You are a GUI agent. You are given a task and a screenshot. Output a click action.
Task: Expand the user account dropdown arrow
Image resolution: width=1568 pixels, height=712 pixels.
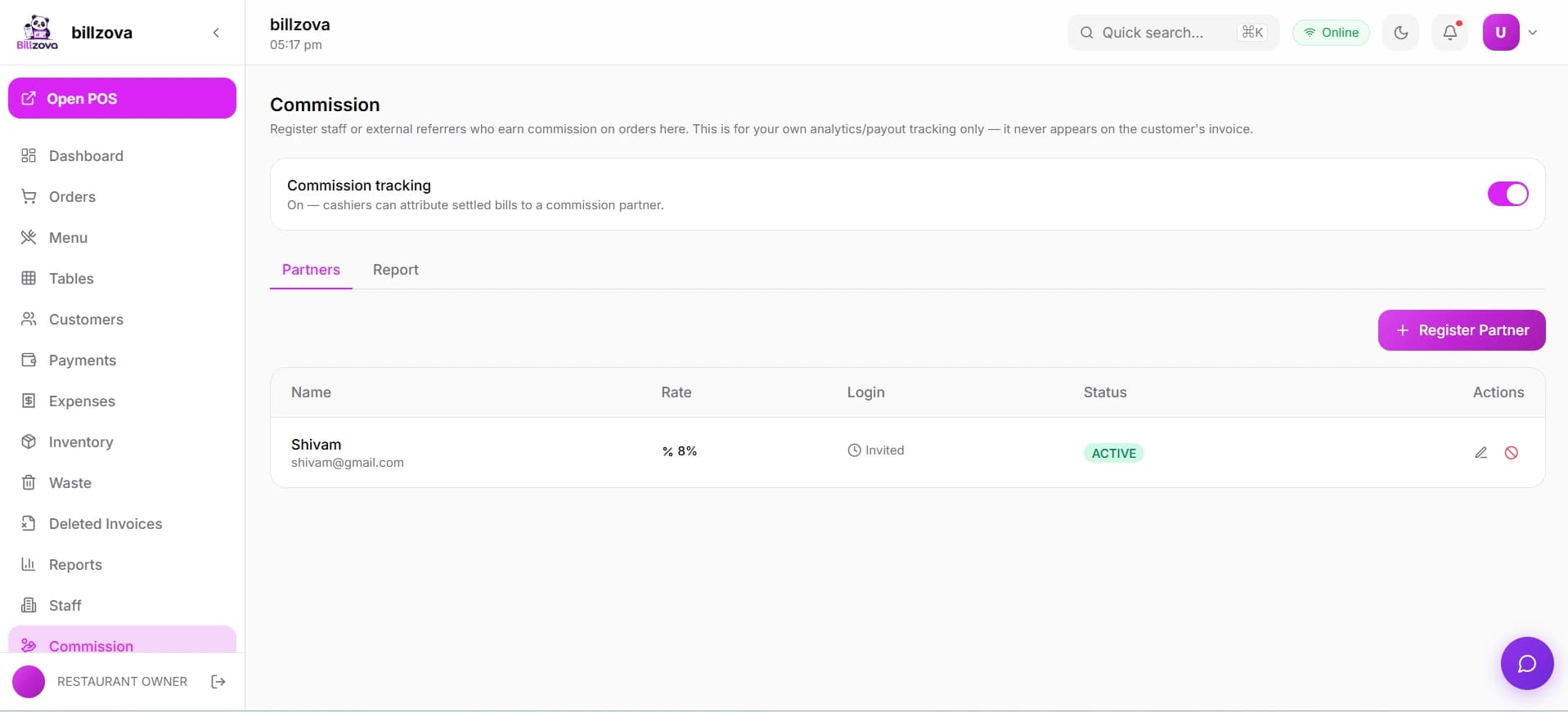[1533, 33]
